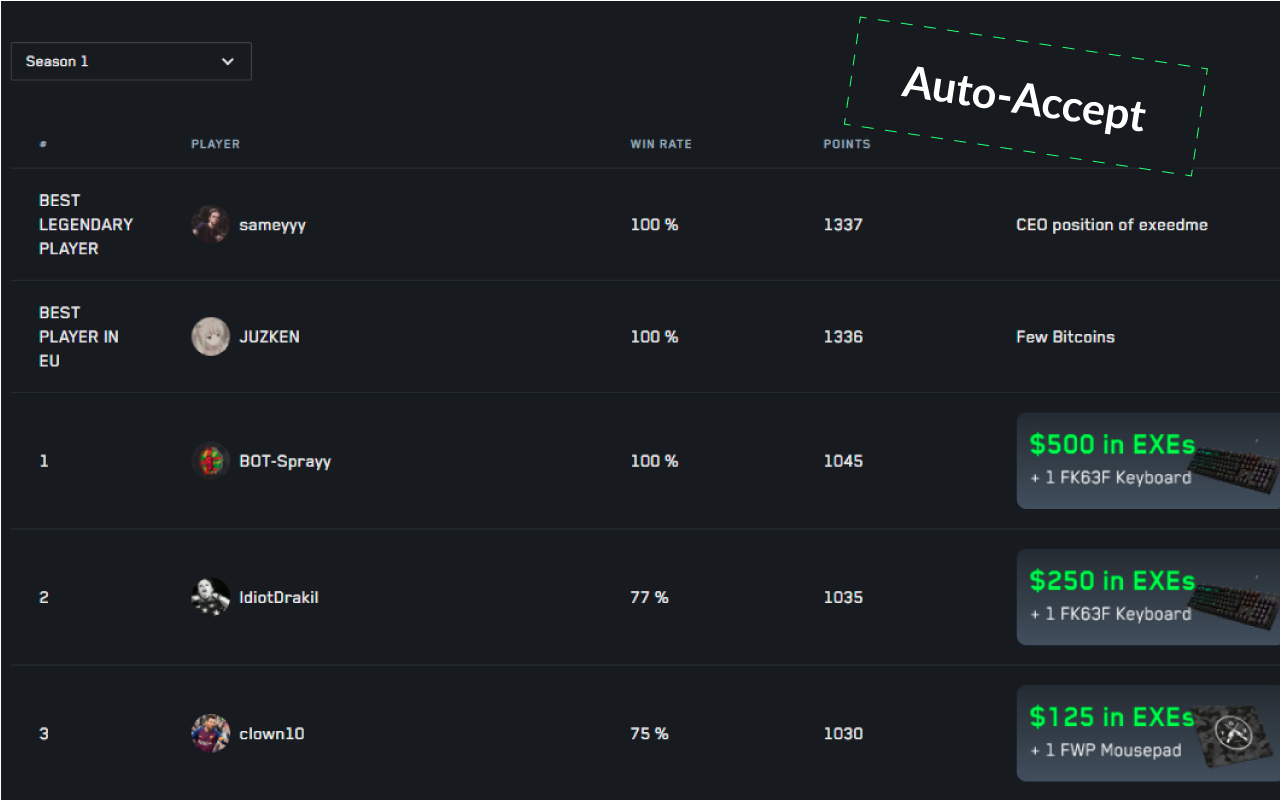Click IdiotDrakil's profile avatar

tap(210, 597)
